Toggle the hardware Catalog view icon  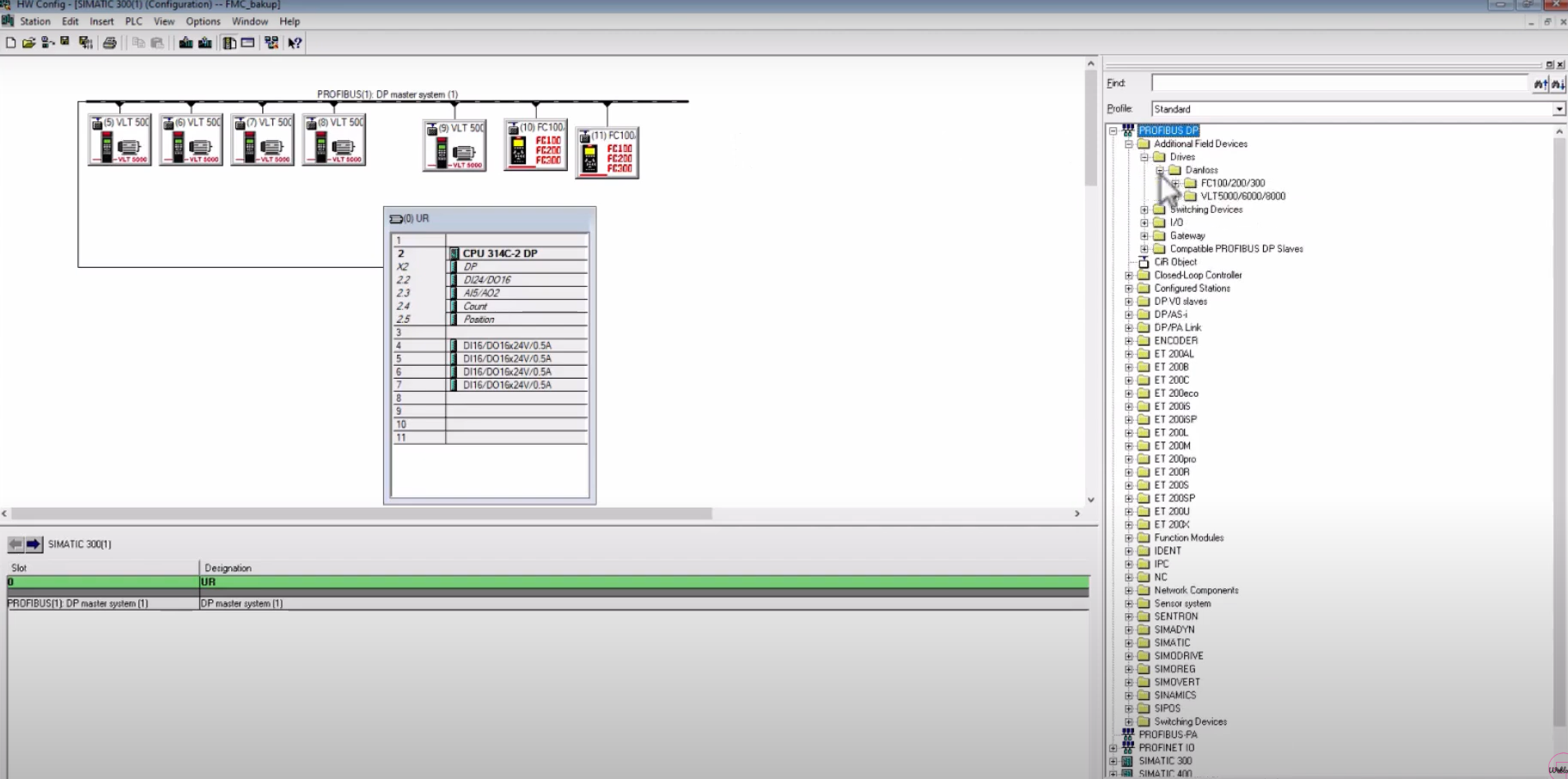229,43
